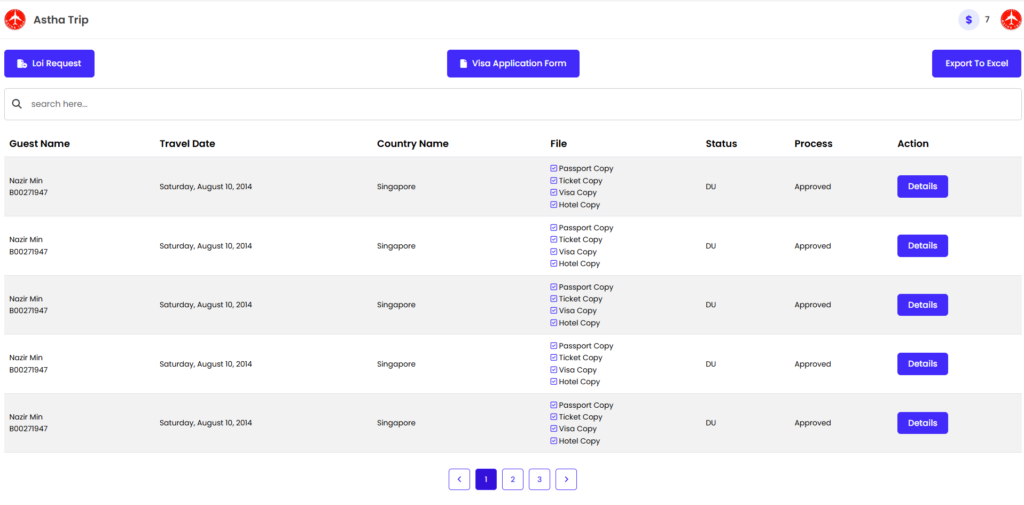The height and width of the screenshot is (505, 1024).
Task: Toggle Hotel Copy checkbox in last row
Action: [x=554, y=441]
